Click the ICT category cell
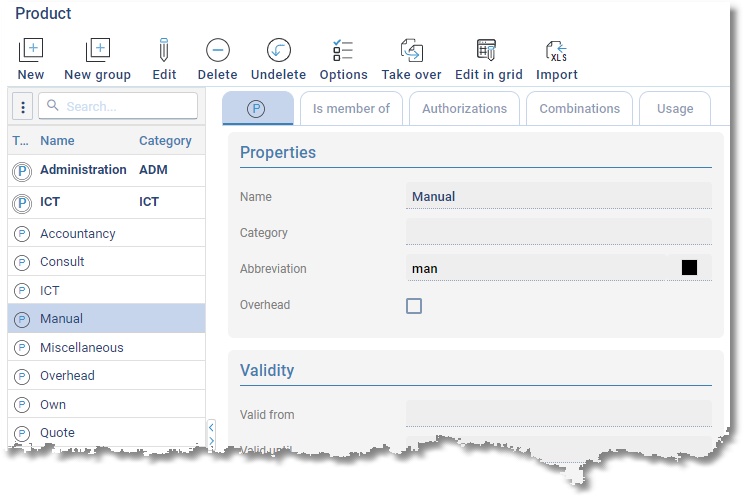The image size is (744, 499). point(149,202)
